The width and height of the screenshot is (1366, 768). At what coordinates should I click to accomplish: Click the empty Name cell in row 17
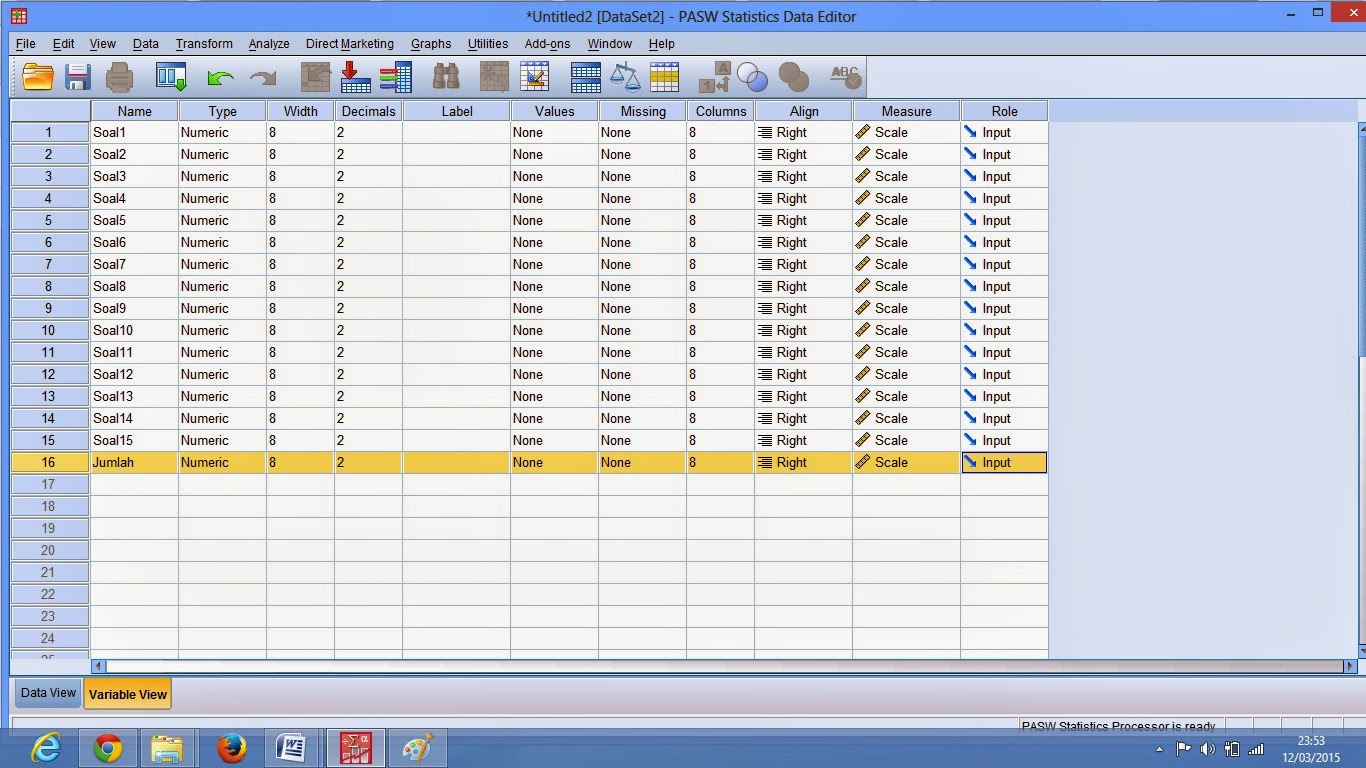pyautogui.click(x=134, y=484)
